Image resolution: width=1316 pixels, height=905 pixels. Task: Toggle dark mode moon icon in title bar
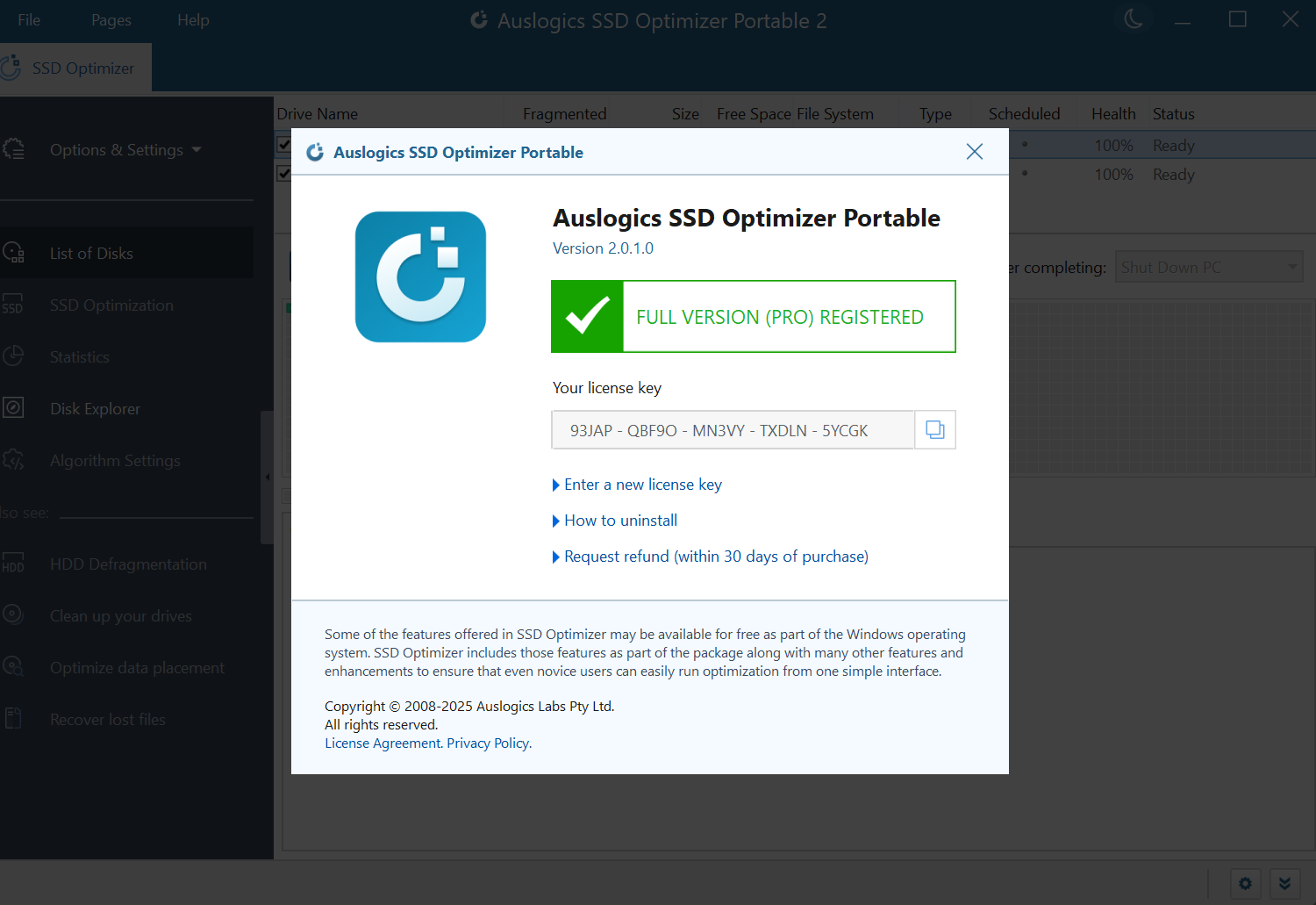[1134, 18]
